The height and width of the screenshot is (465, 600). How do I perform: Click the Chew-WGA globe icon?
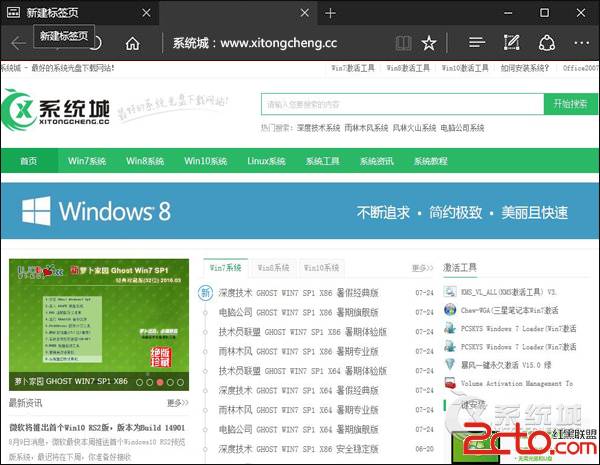click(x=450, y=310)
